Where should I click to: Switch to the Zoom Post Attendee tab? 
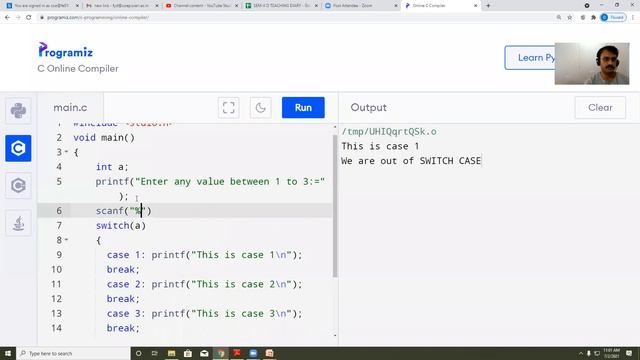(x=361, y=6)
